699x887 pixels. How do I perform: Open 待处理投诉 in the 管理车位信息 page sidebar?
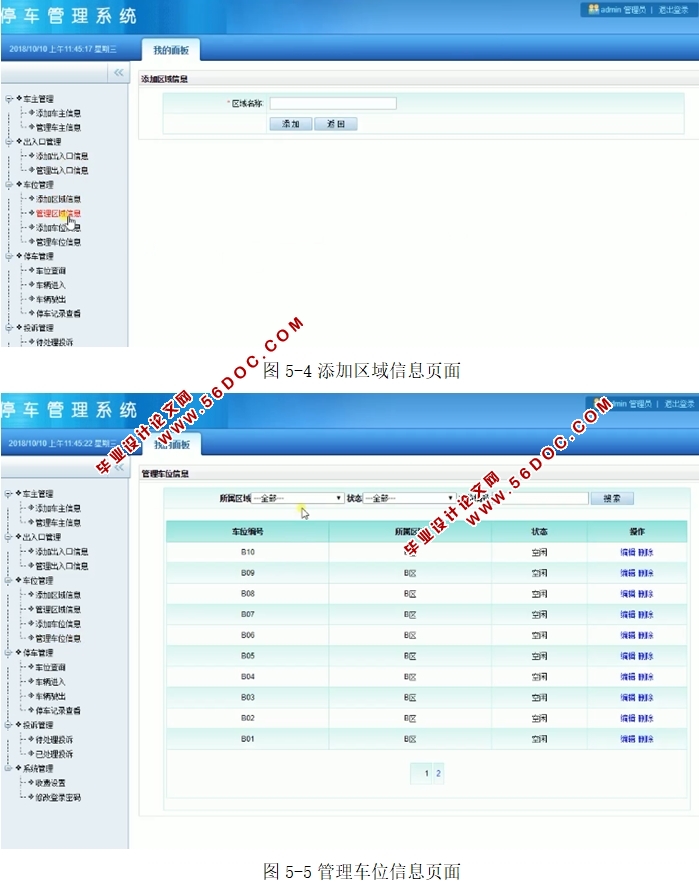pyautogui.click(x=54, y=739)
